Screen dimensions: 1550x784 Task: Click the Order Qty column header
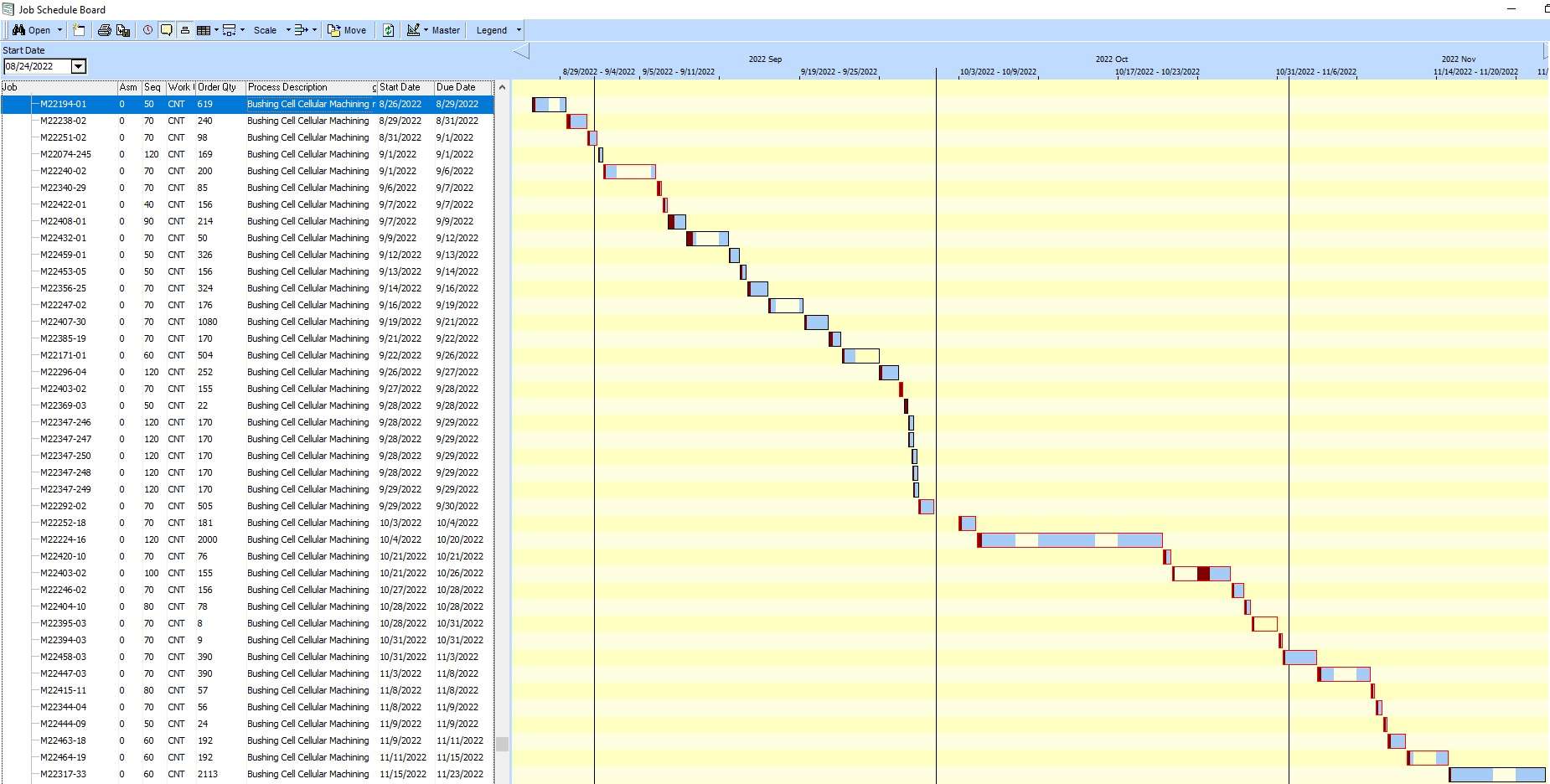(217, 87)
